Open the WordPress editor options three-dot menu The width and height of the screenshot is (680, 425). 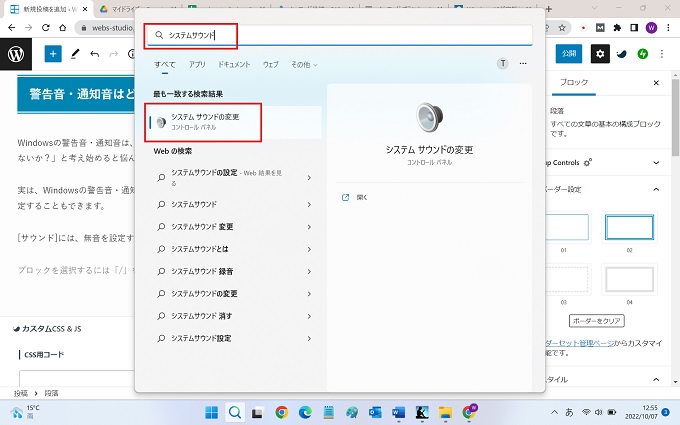(662, 54)
